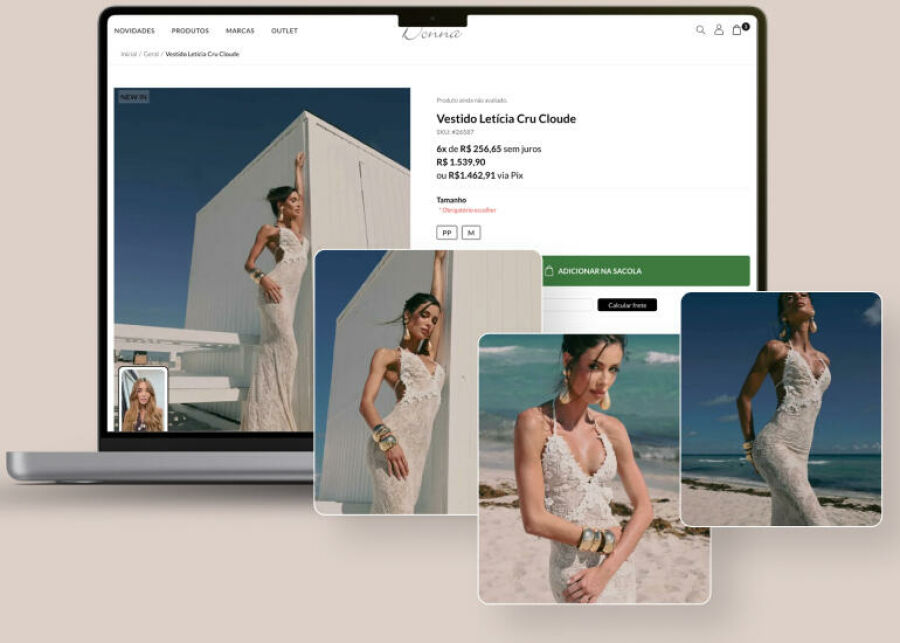Select the small gallery thumbnail of the model

[x=145, y=397]
